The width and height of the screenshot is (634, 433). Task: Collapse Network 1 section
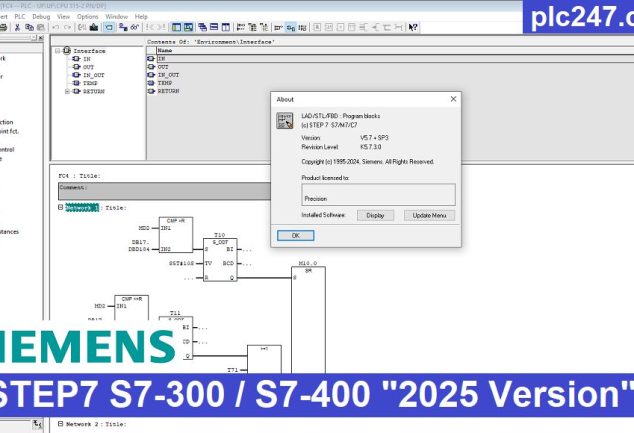click(61, 207)
